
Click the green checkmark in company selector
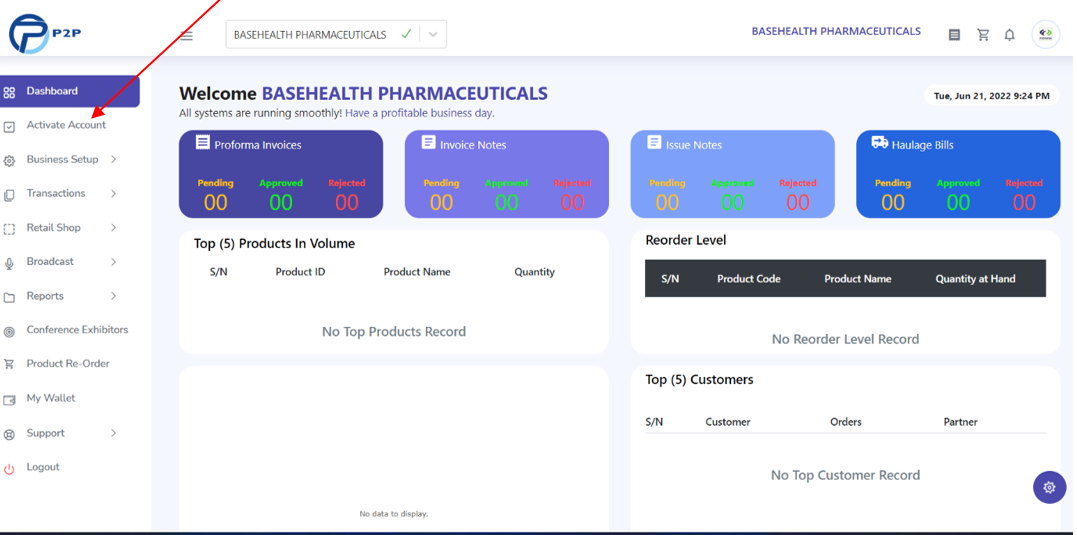tap(407, 34)
